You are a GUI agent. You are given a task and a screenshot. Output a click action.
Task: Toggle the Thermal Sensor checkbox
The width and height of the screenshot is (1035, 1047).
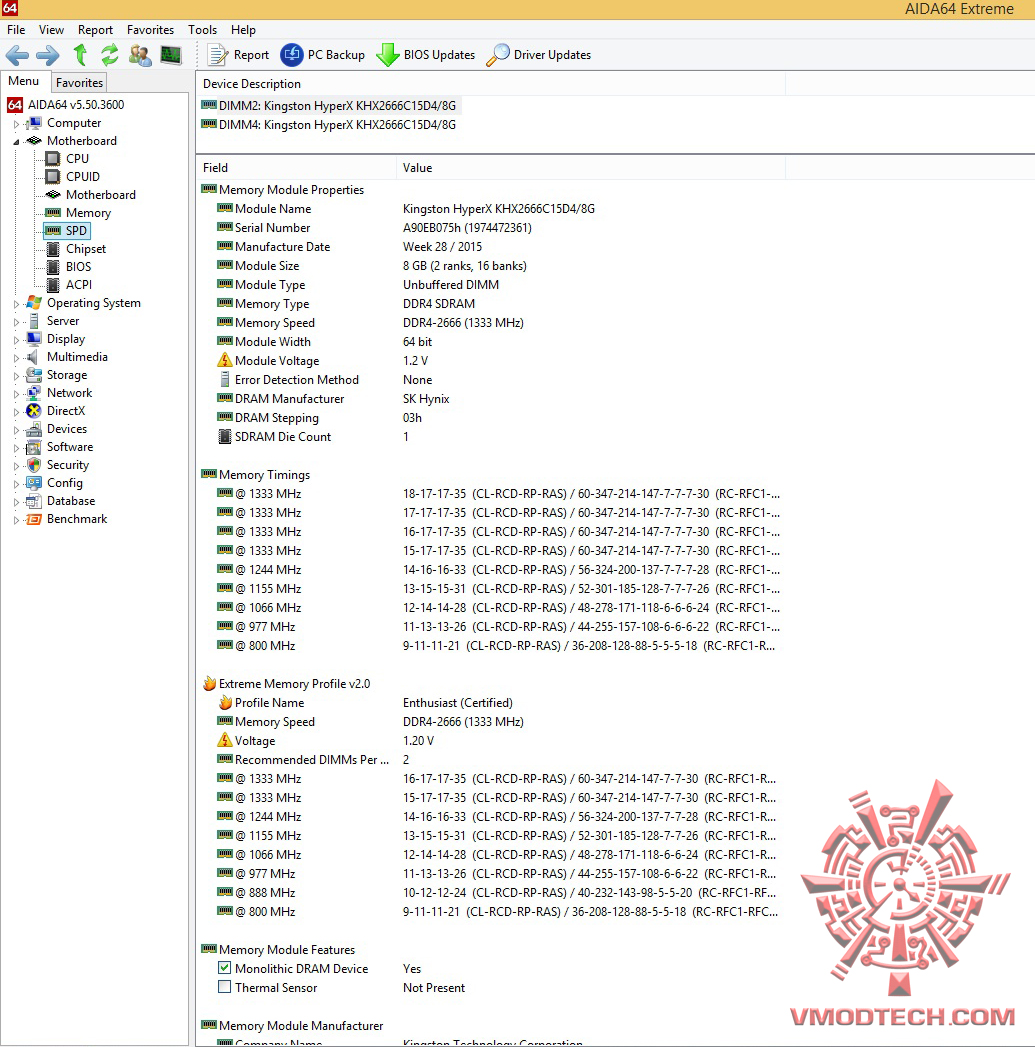point(224,987)
